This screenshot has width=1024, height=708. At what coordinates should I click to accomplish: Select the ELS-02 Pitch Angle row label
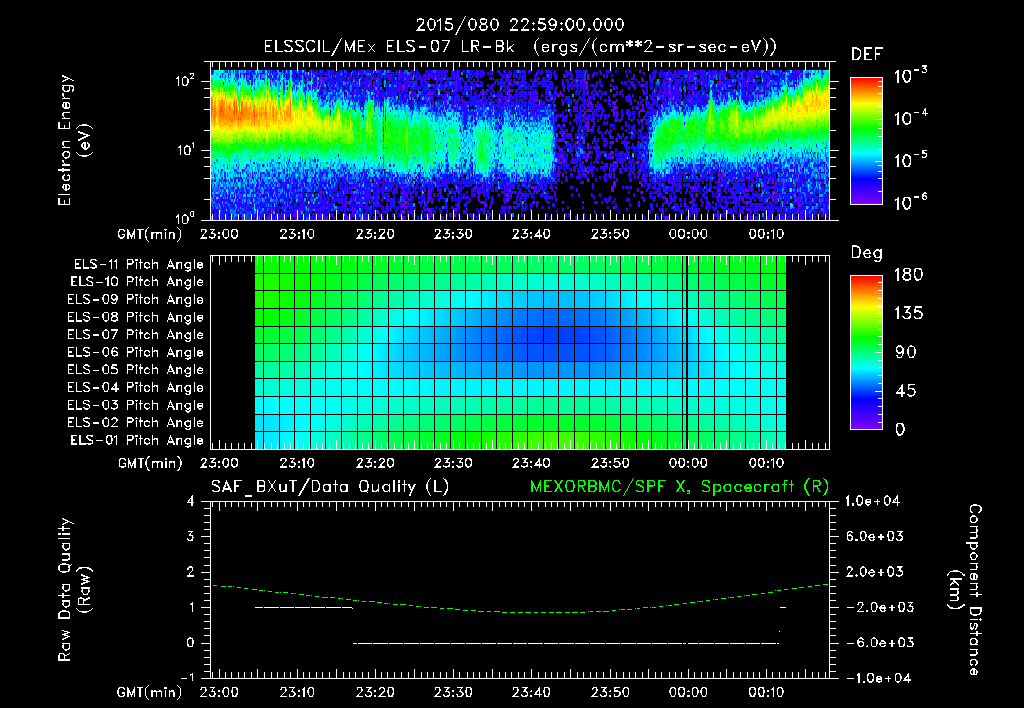point(136,423)
